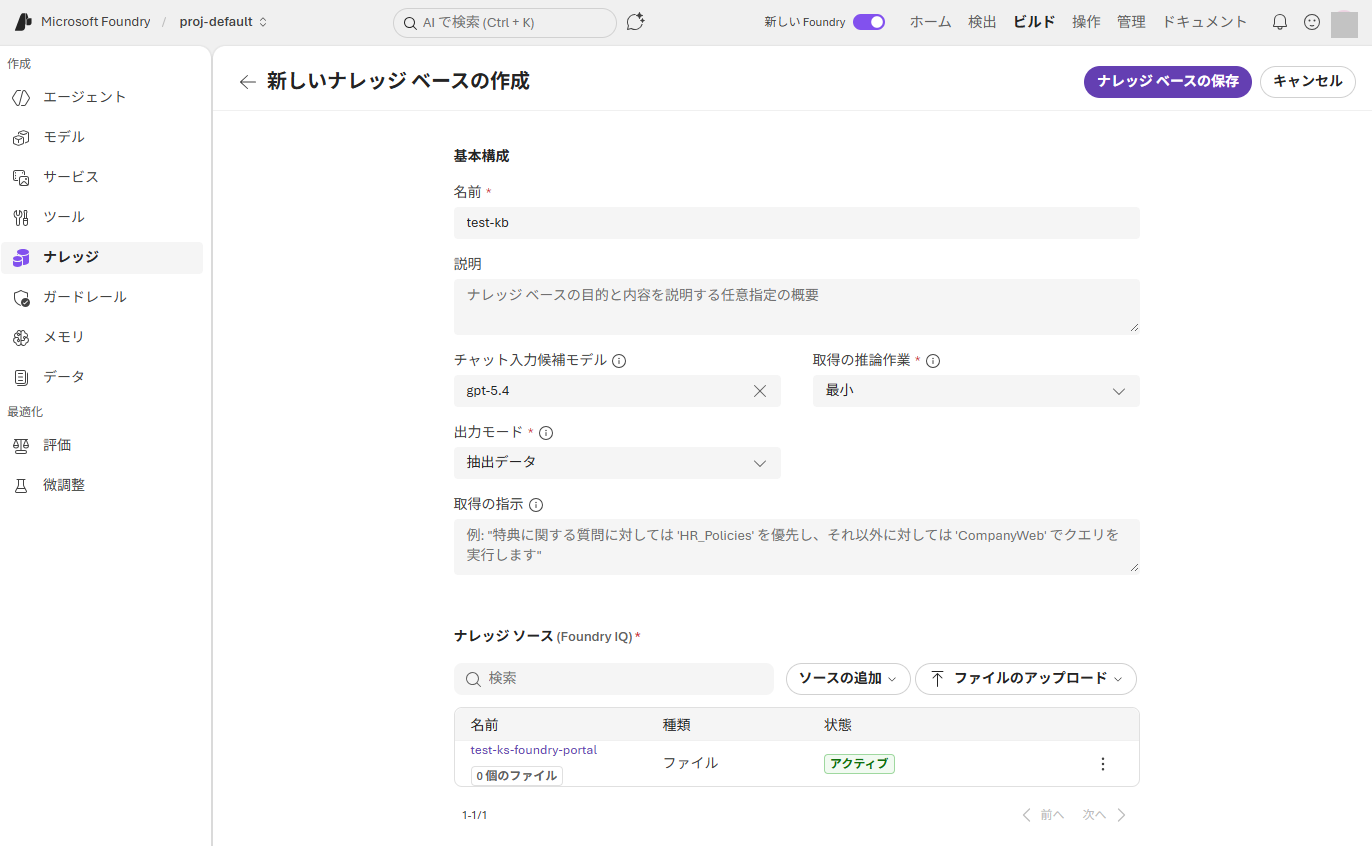Click the キャンセル button
Image resolution: width=1372 pixels, height=846 pixels.
point(1308,82)
